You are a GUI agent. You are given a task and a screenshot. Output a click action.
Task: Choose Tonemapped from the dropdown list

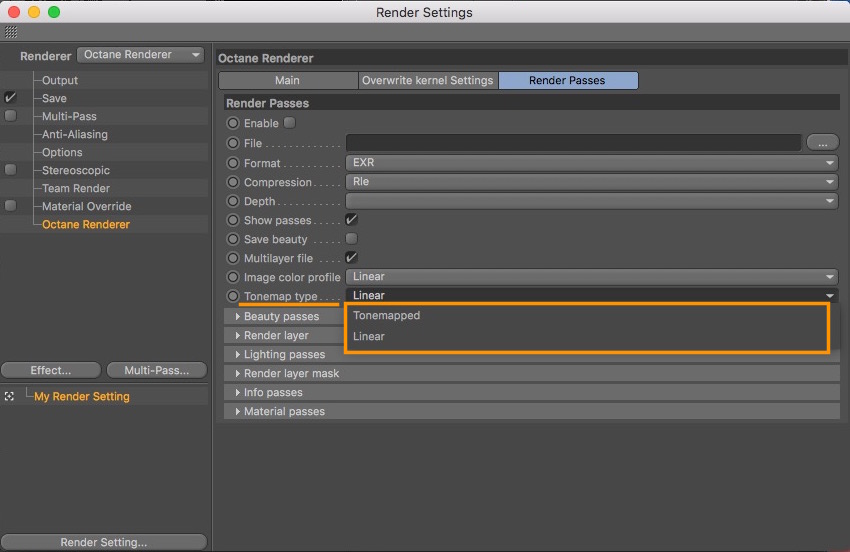coord(587,316)
